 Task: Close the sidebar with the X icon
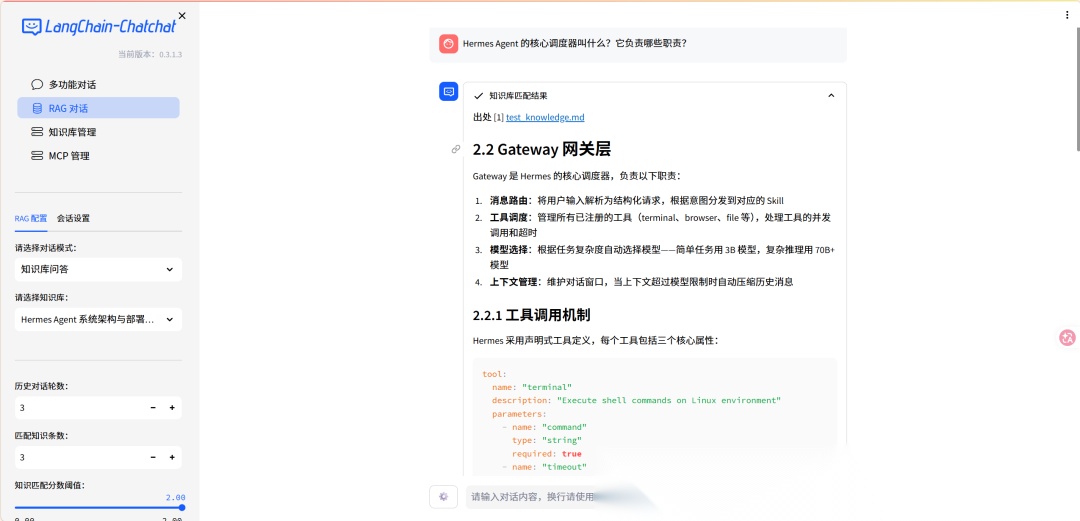pos(182,15)
